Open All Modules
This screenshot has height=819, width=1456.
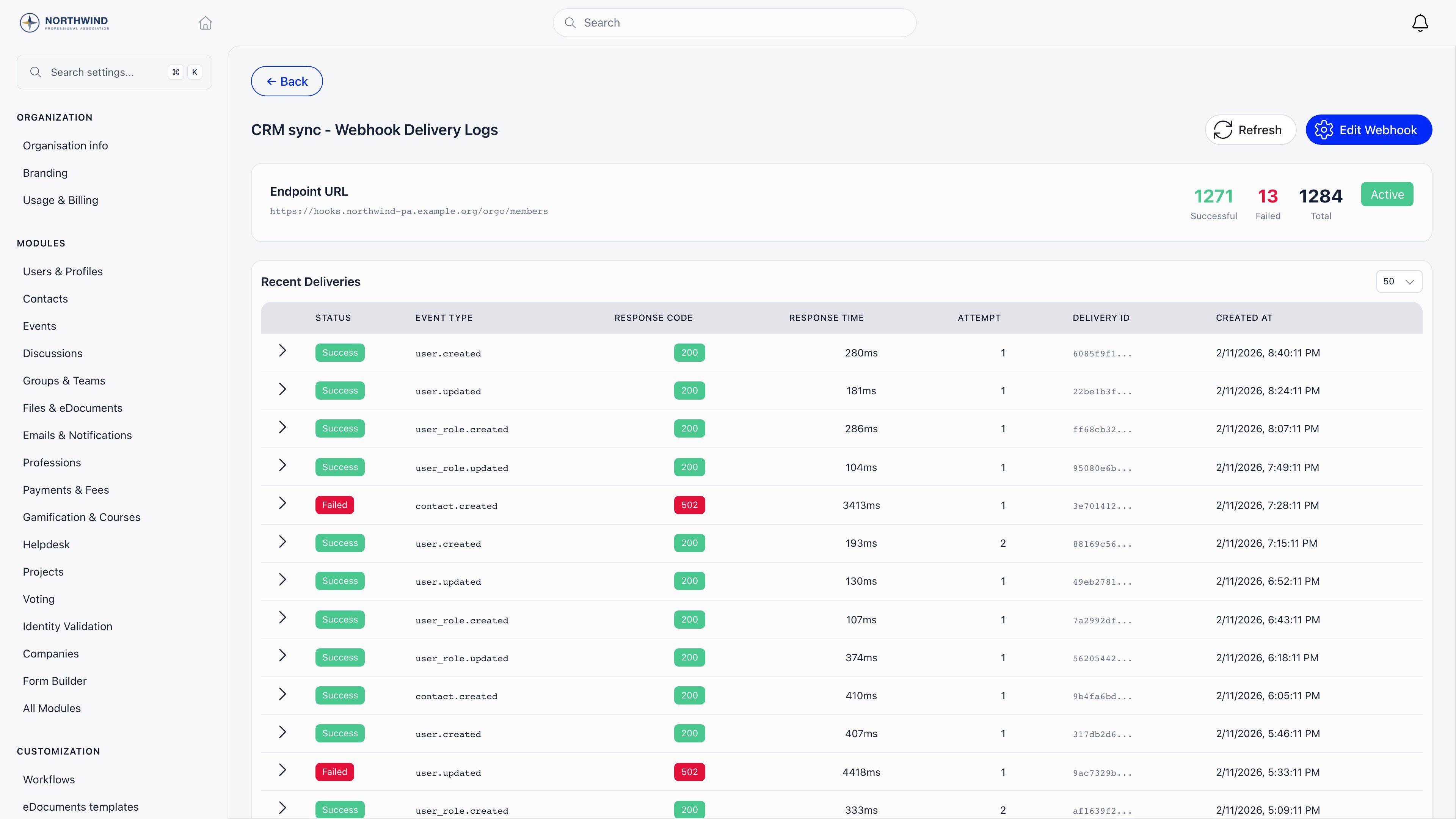pyautogui.click(x=52, y=708)
